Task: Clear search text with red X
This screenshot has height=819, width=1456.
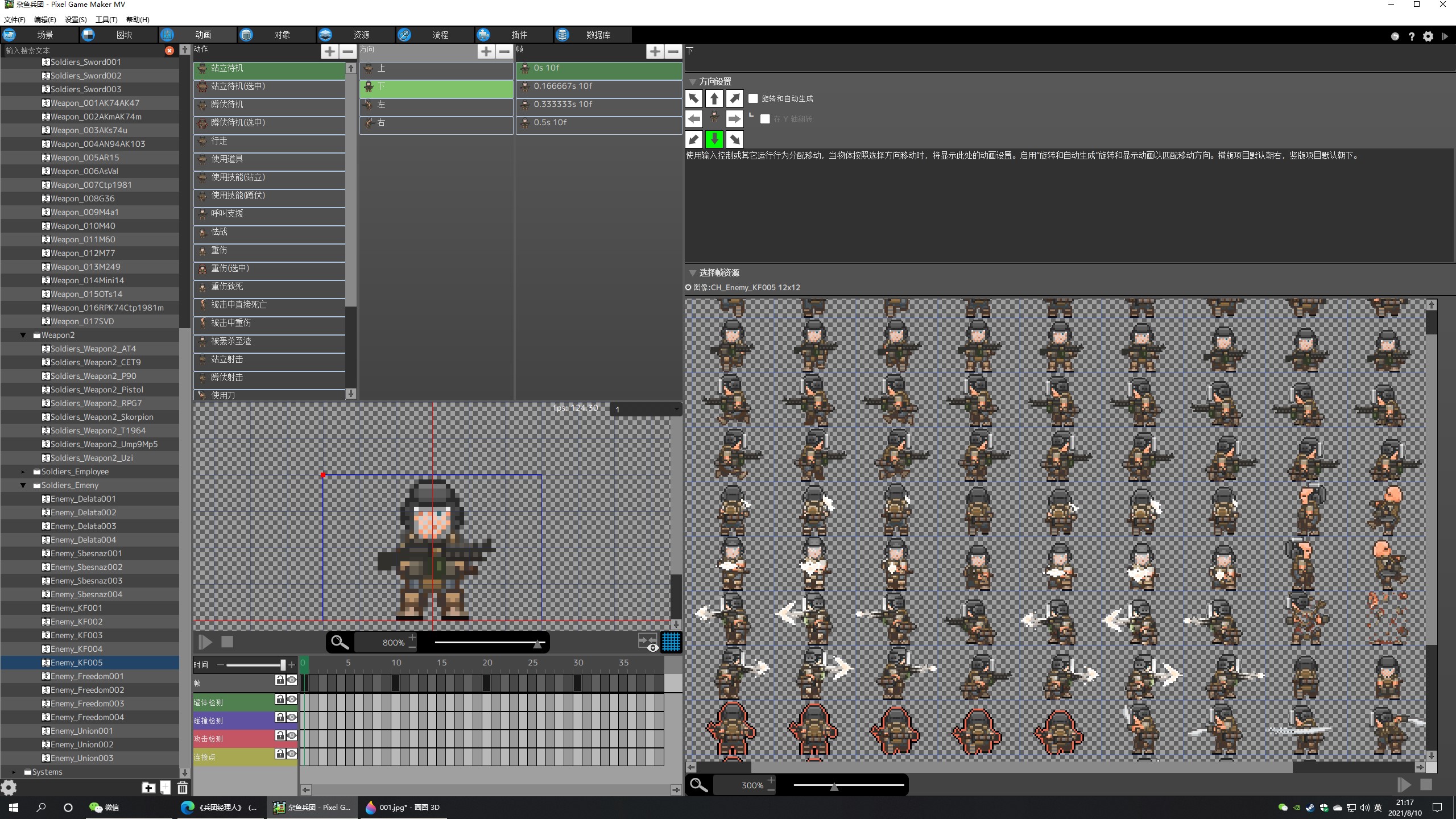Action: [x=169, y=51]
